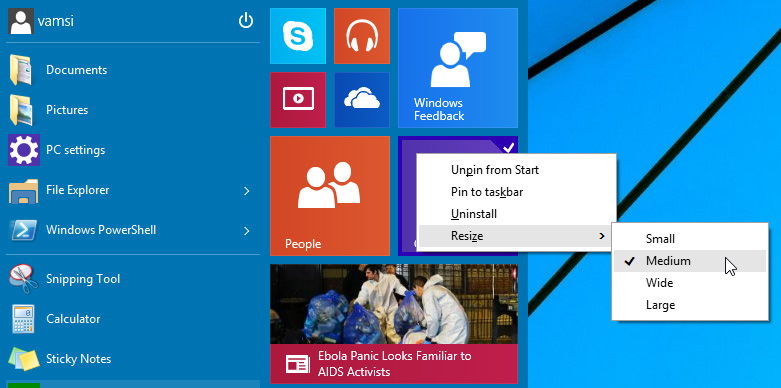The width and height of the screenshot is (781, 388).
Task: Select Wide tile size option
Action: (690, 282)
